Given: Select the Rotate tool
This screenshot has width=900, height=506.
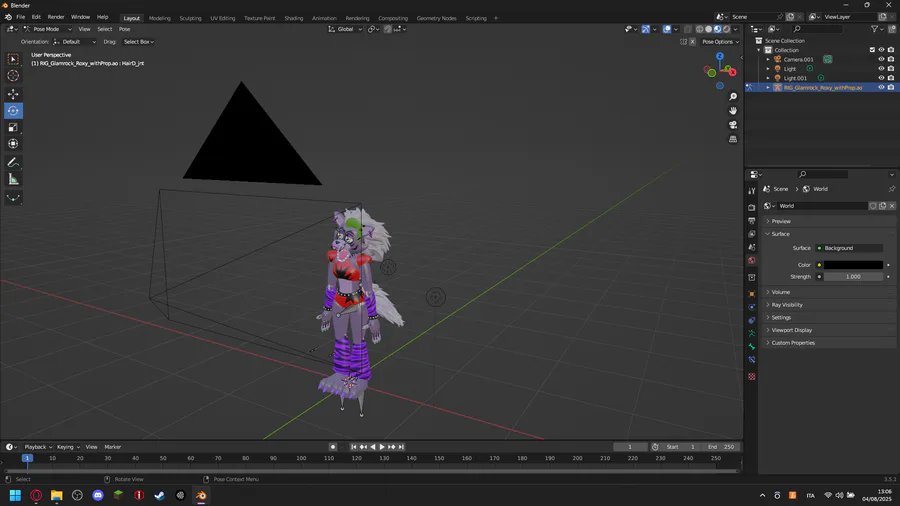Looking at the screenshot, I should (13, 111).
